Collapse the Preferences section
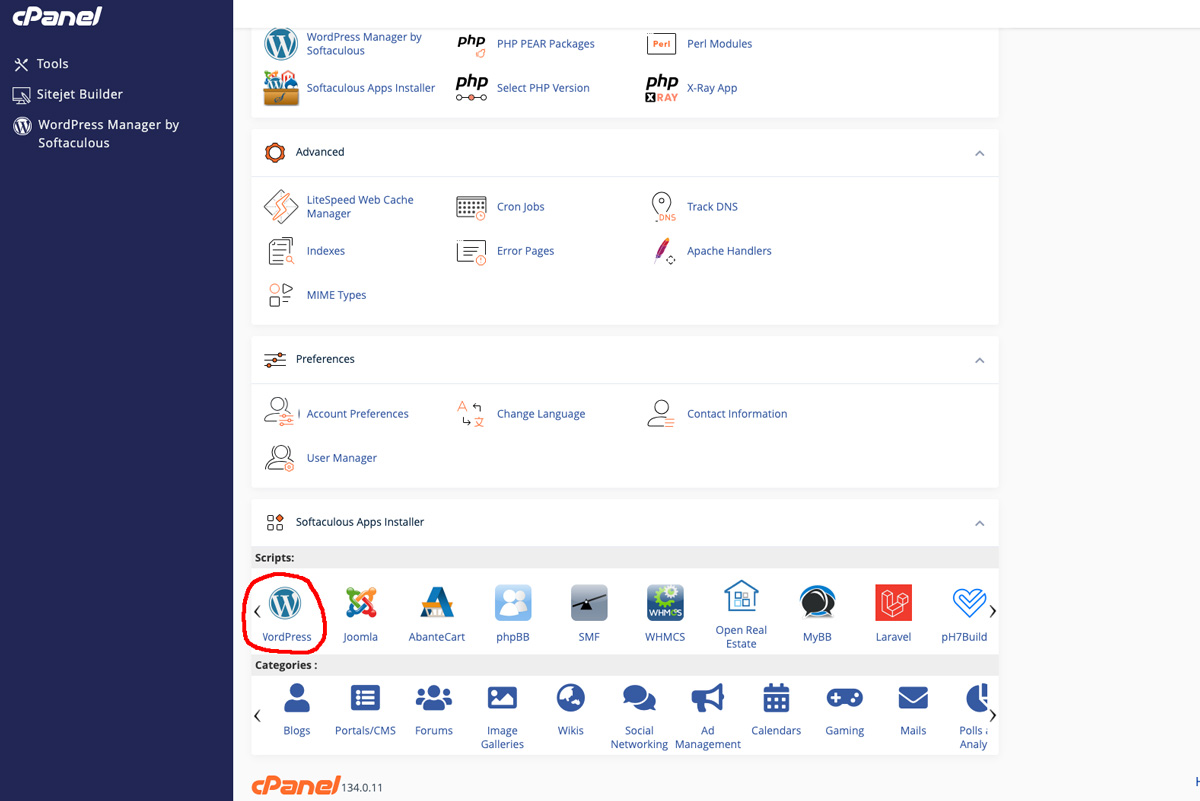Screen dimensions: 1200x801 980,360
